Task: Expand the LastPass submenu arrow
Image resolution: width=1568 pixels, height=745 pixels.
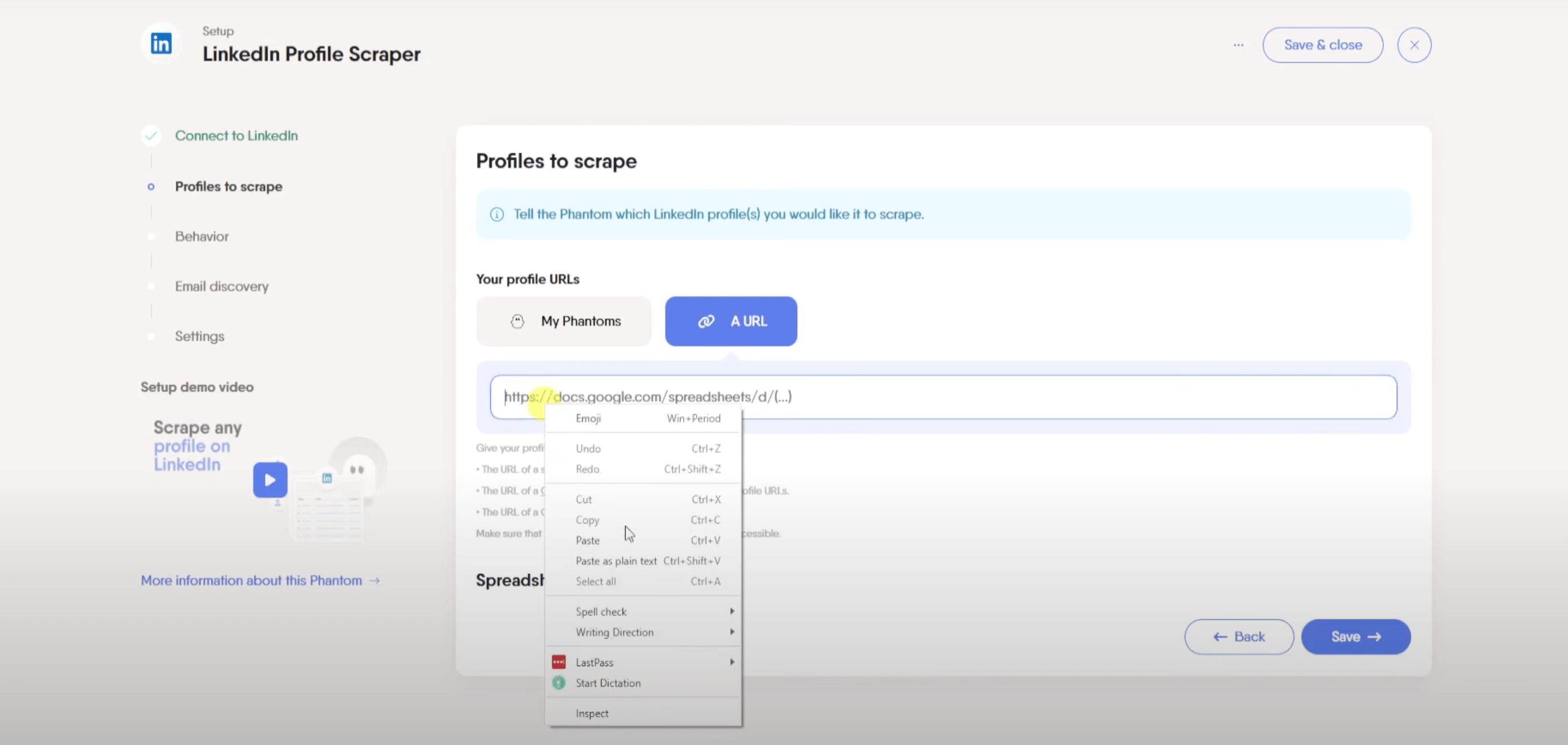Action: tap(732, 661)
